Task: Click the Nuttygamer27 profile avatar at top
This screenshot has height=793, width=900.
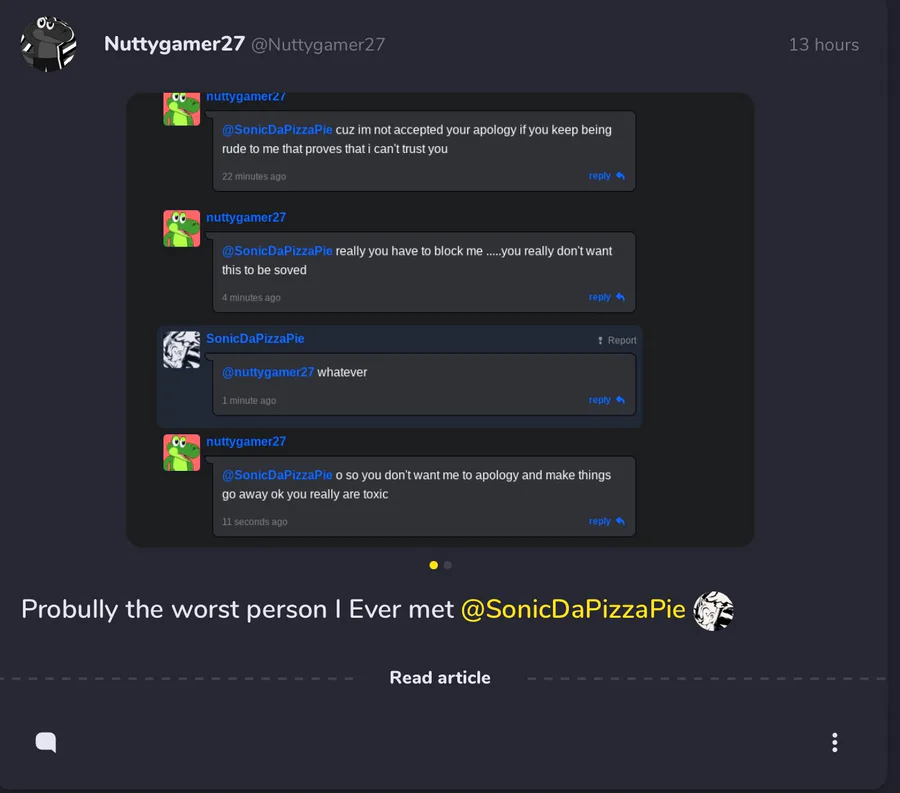Action: click(x=49, y=44)
